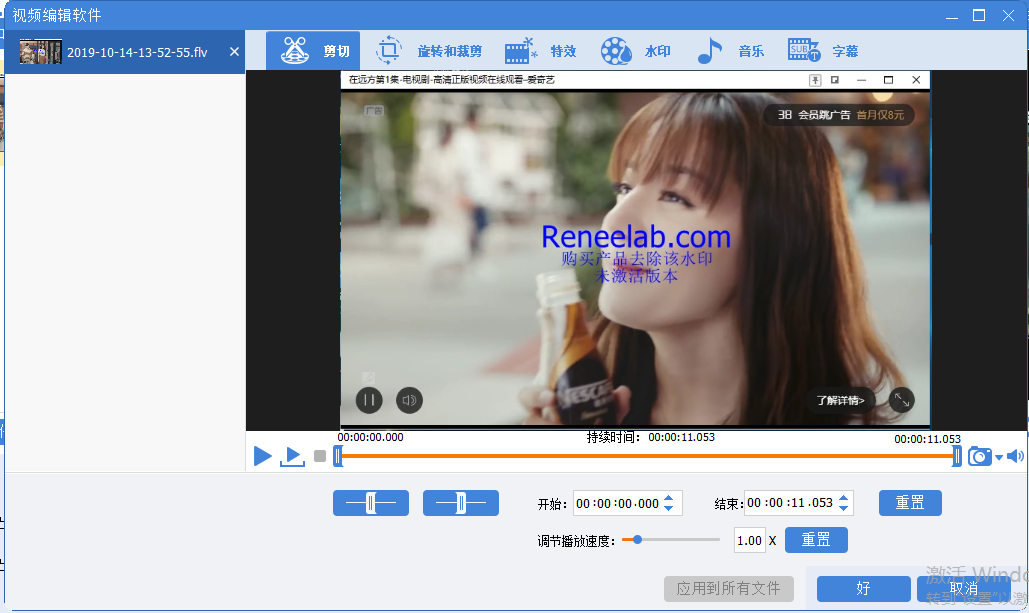Play the selected clip segment
1029x613 pixels.
(293, 456)
